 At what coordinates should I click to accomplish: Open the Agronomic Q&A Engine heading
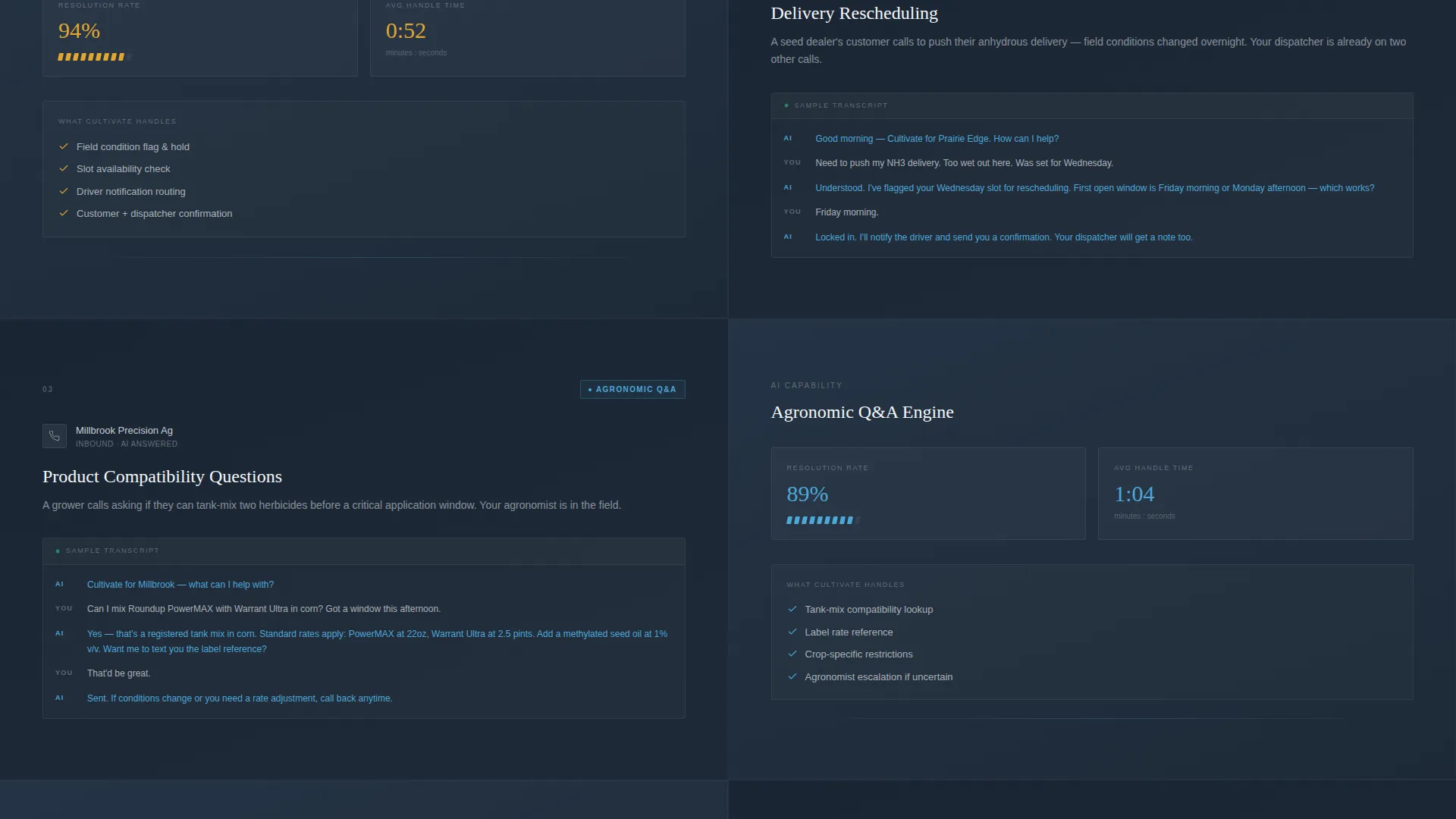click(x=862, y=412)
